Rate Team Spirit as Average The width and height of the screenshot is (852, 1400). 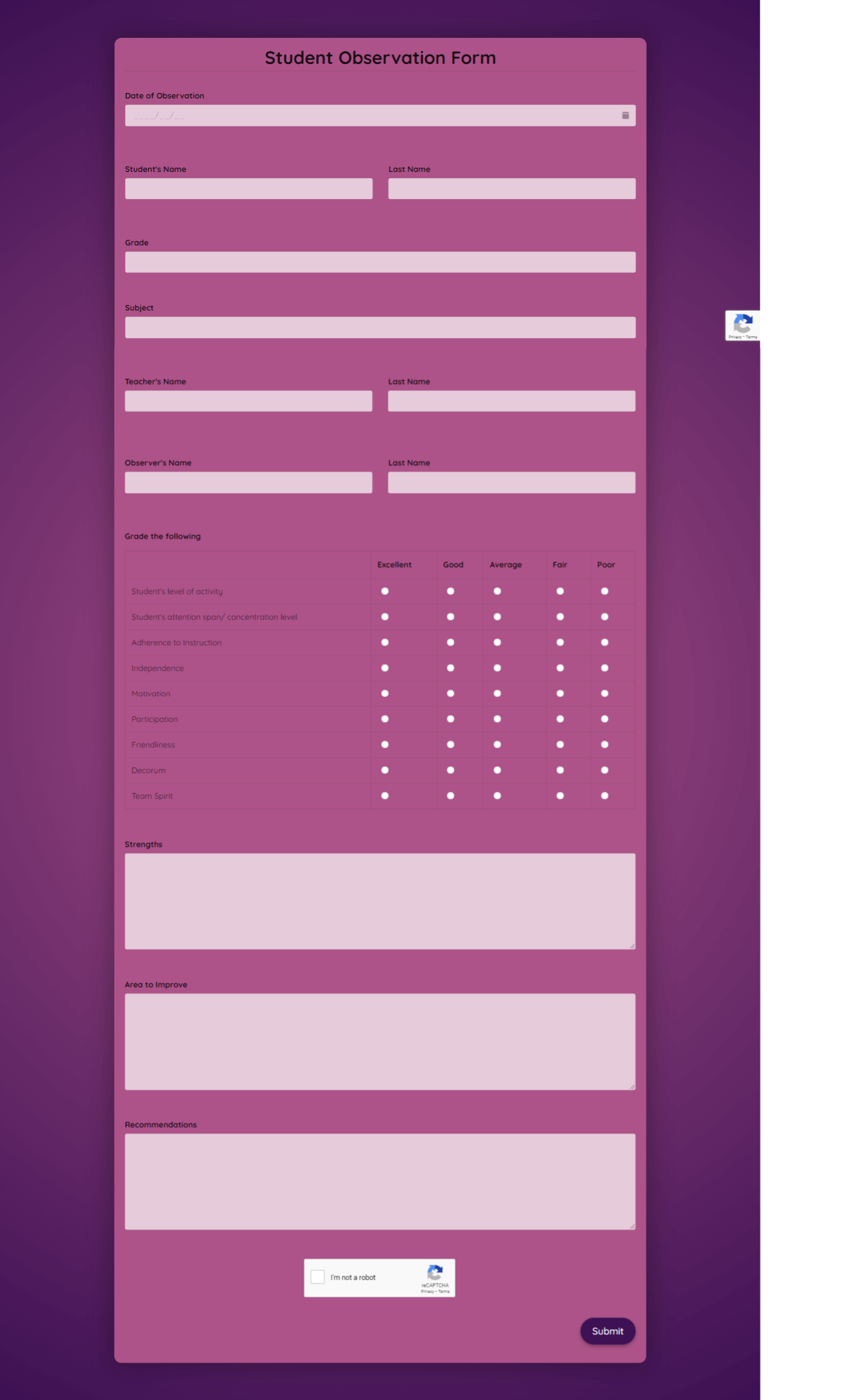click(497, 796)
